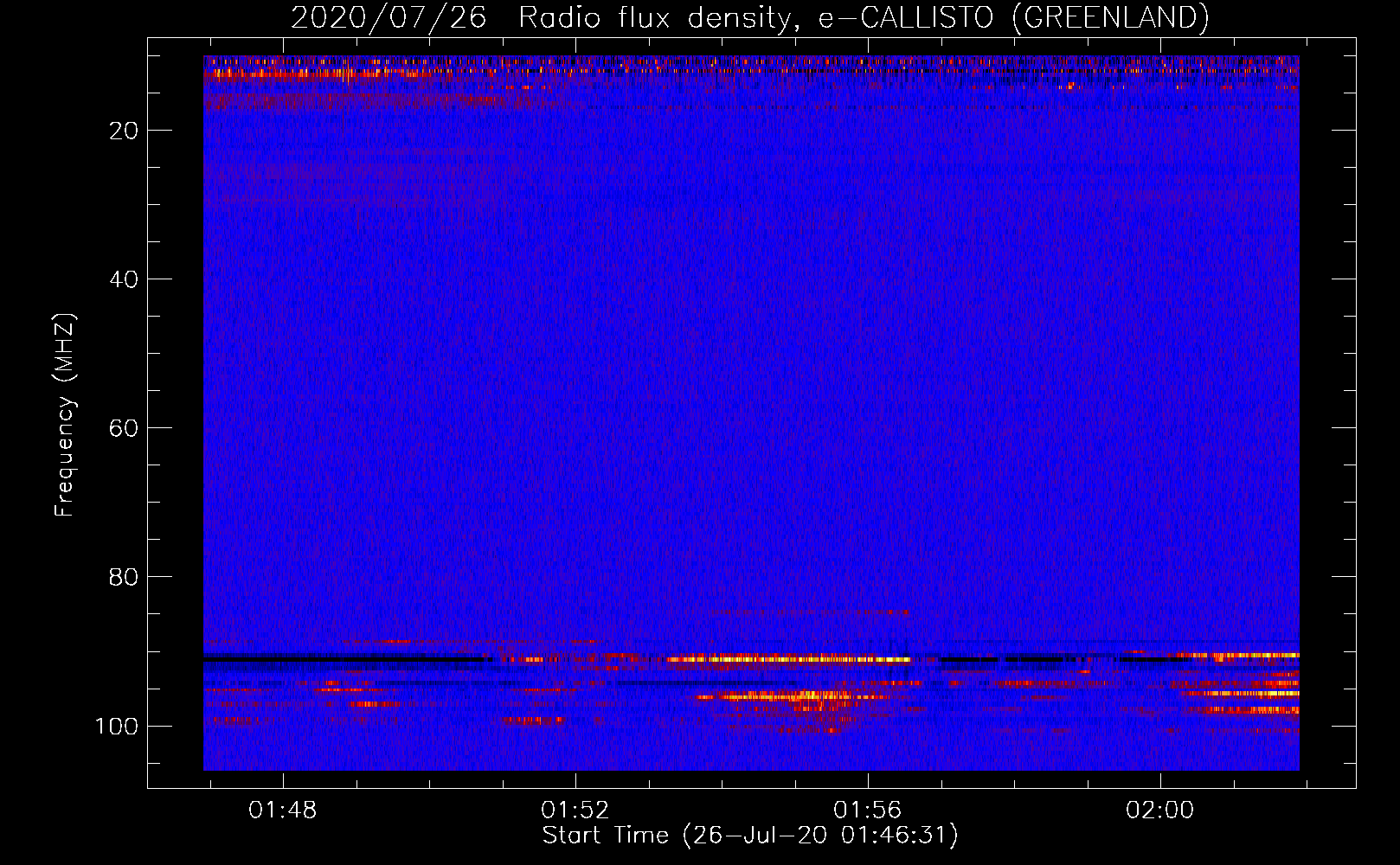
Task: Click the plot title e-CALLISTO (GREENLAND)
Action: click(x=1013, y=18)
